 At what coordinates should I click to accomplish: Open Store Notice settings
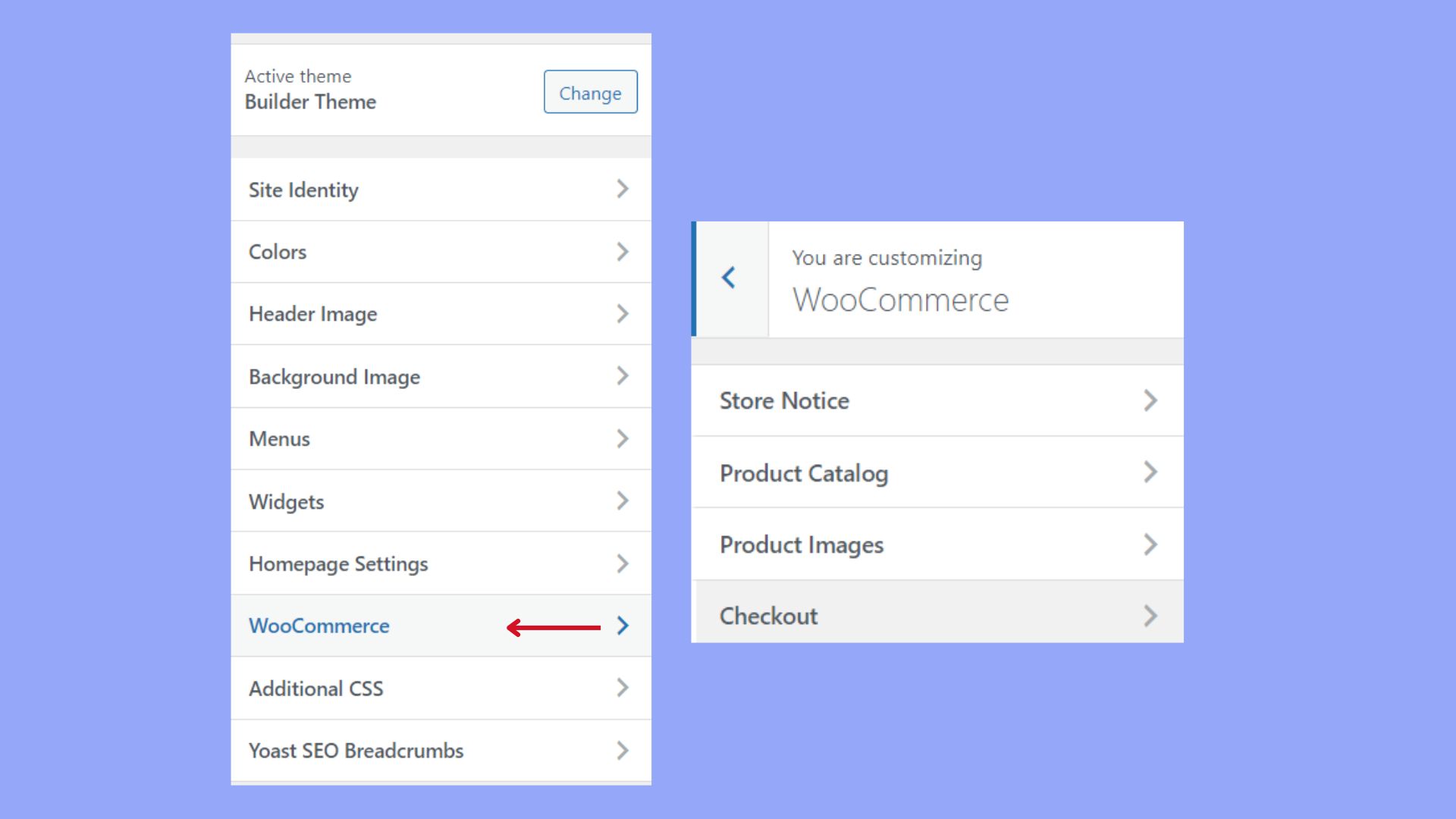click(x=784, y=401)
